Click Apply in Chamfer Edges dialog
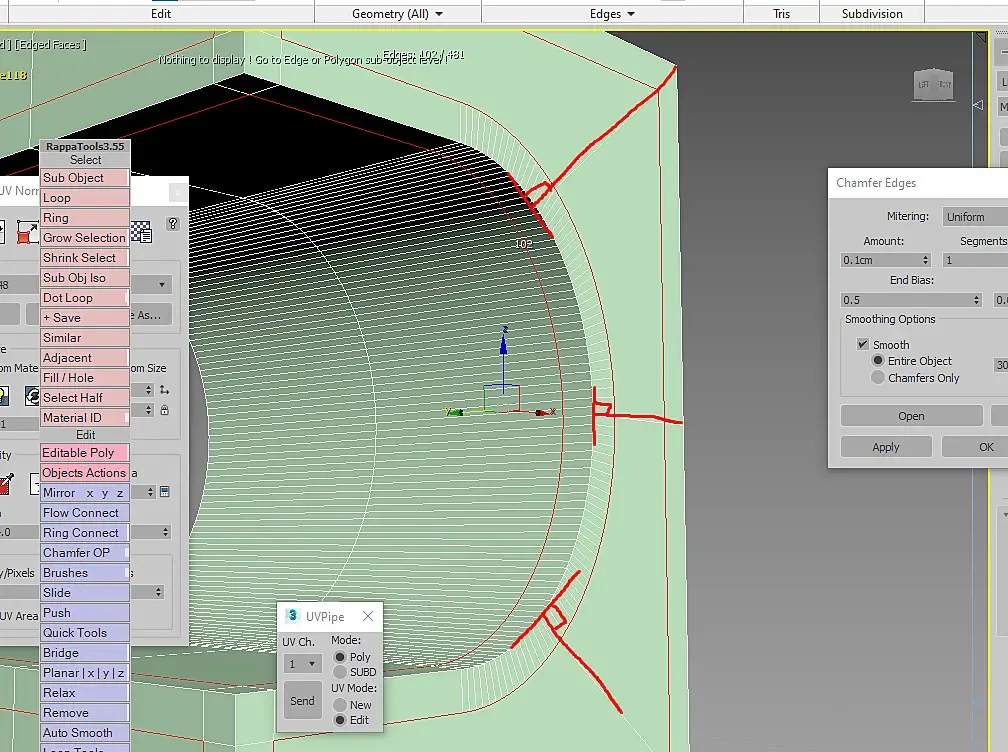Screen dimensions: 1008x752 pos(885,447)
